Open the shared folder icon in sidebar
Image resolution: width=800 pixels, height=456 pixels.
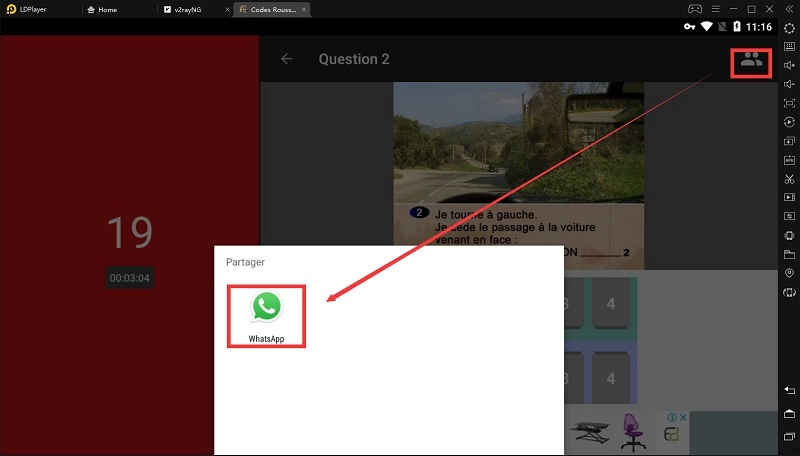789,254
